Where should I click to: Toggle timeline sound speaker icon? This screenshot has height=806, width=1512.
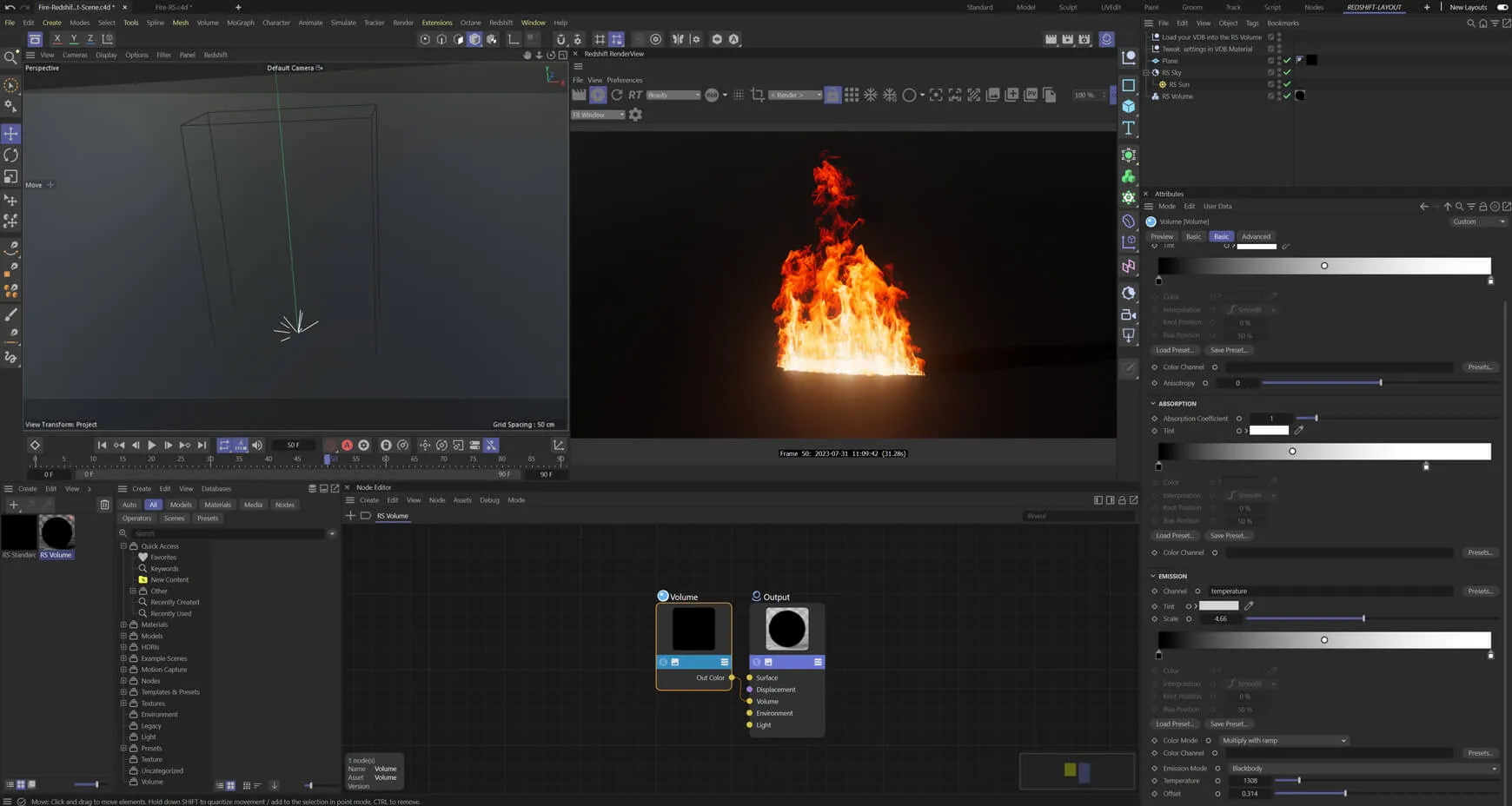point(257,446)
